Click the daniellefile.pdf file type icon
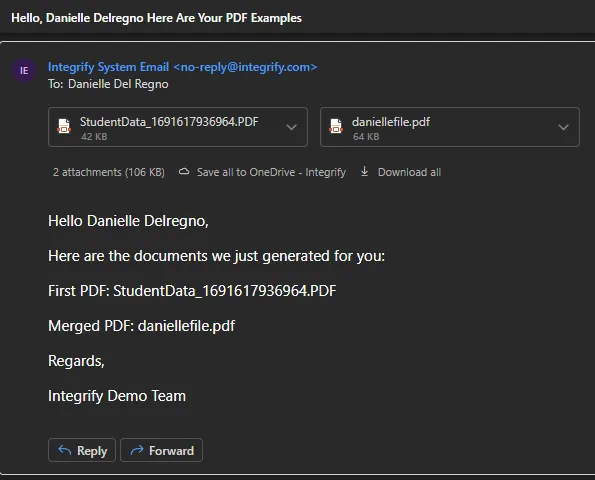This screenshot has width=595, height=480. (336, 126)
